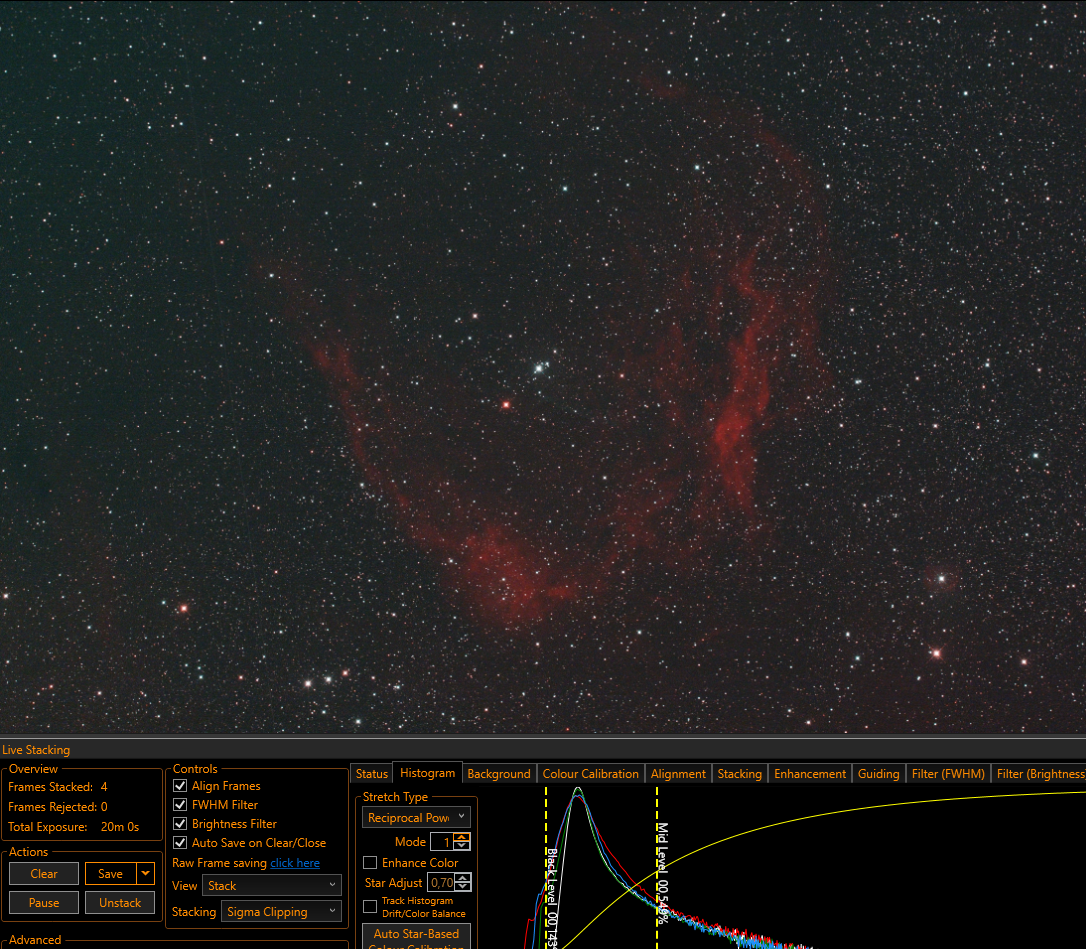Switch to the Colour Calibration tab
The width and height of the screenshot is (1086, 949).
(x=590, y=774)
